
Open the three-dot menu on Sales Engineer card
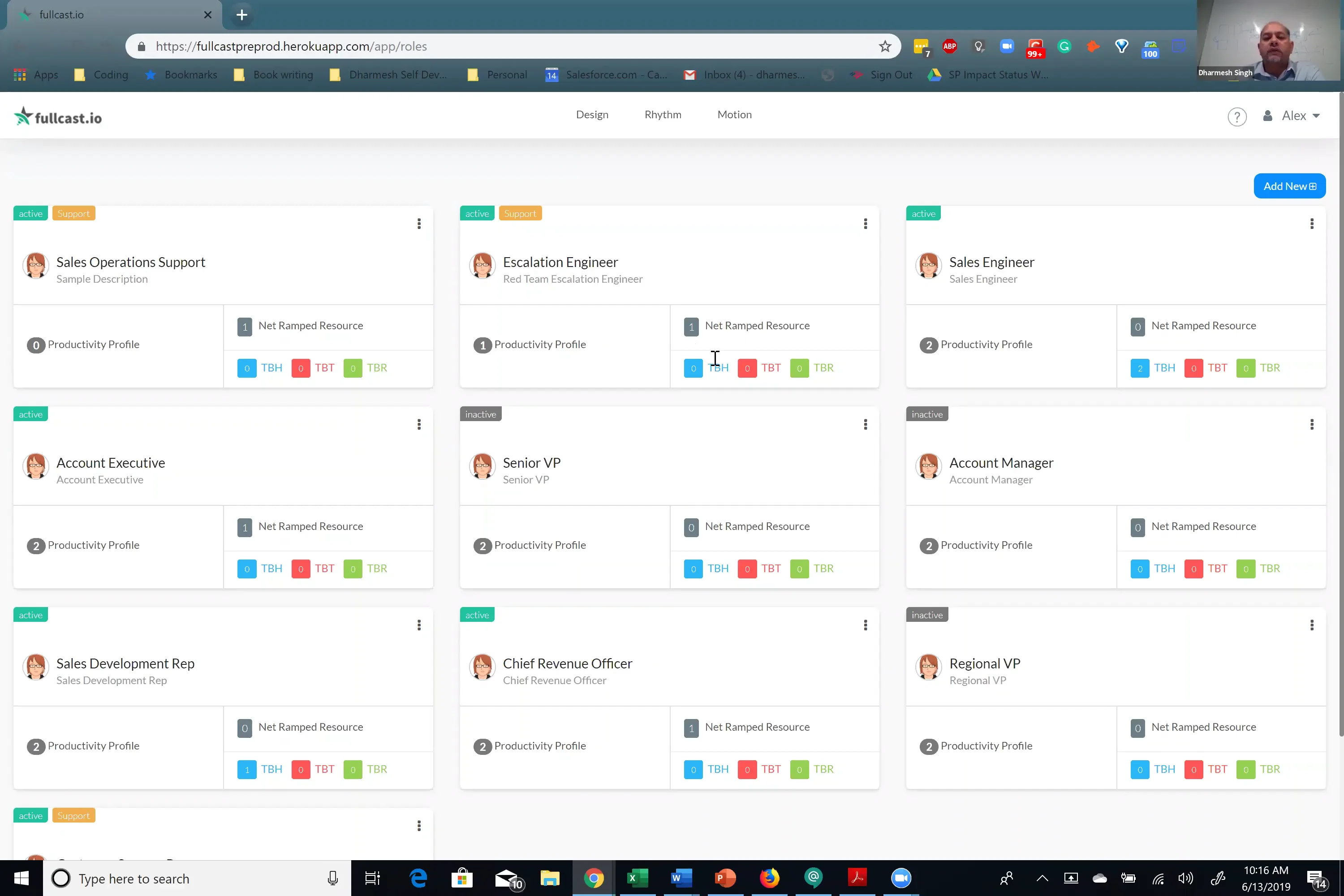[x=1312, y=224]
